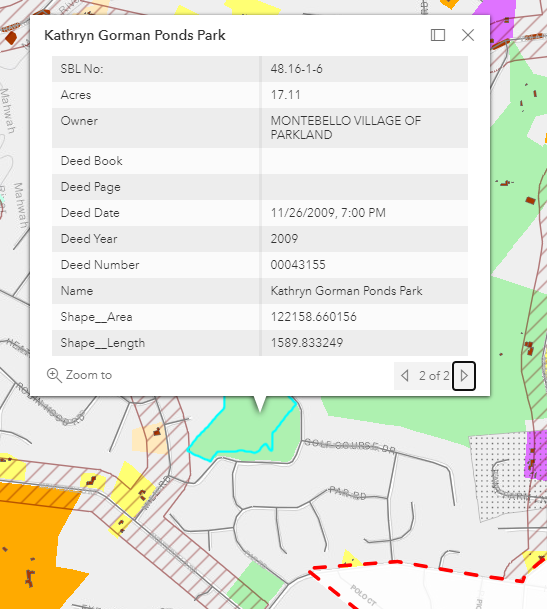
Task: Go to previous feature in popup
Action: point(404,376)
